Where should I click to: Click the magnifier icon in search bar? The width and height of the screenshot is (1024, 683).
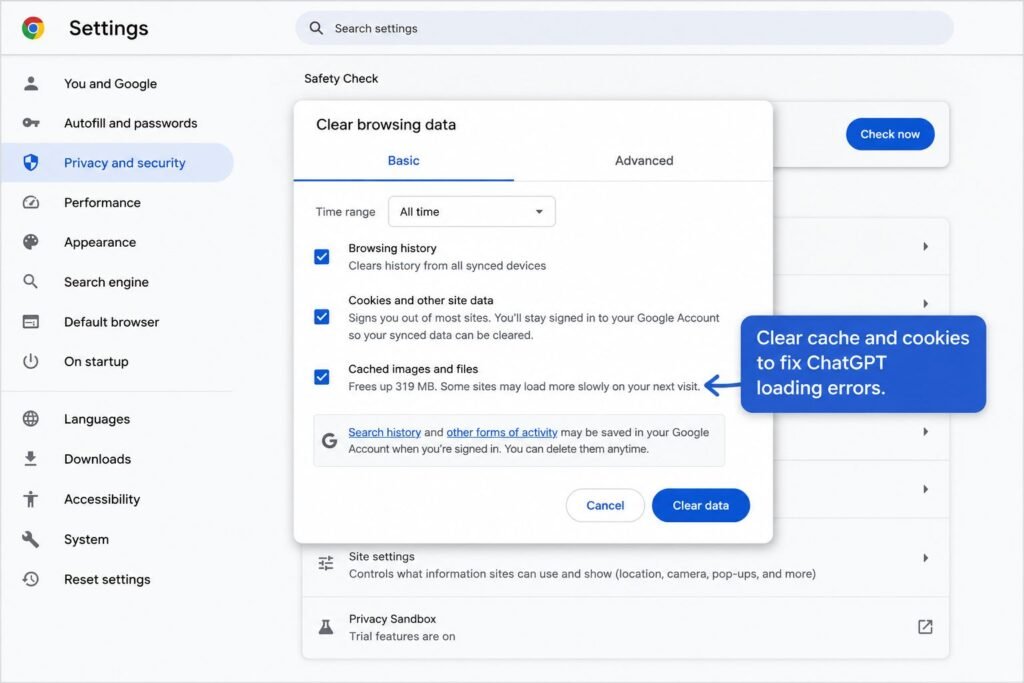coord(316,28)
